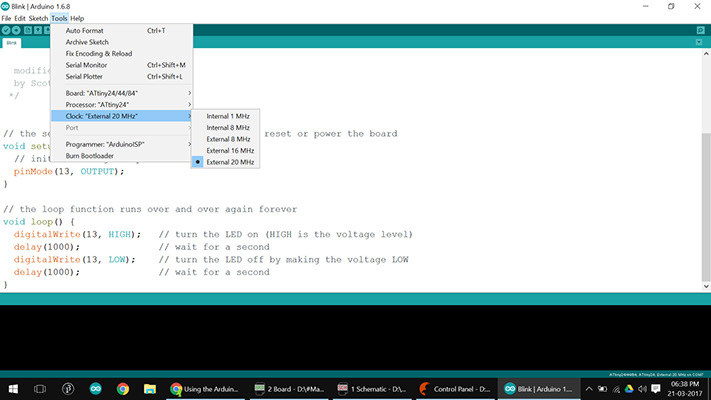Click Burn Bootloader
Screen dimensions: 711x400
pyautogui.click(x=122, y=156)
